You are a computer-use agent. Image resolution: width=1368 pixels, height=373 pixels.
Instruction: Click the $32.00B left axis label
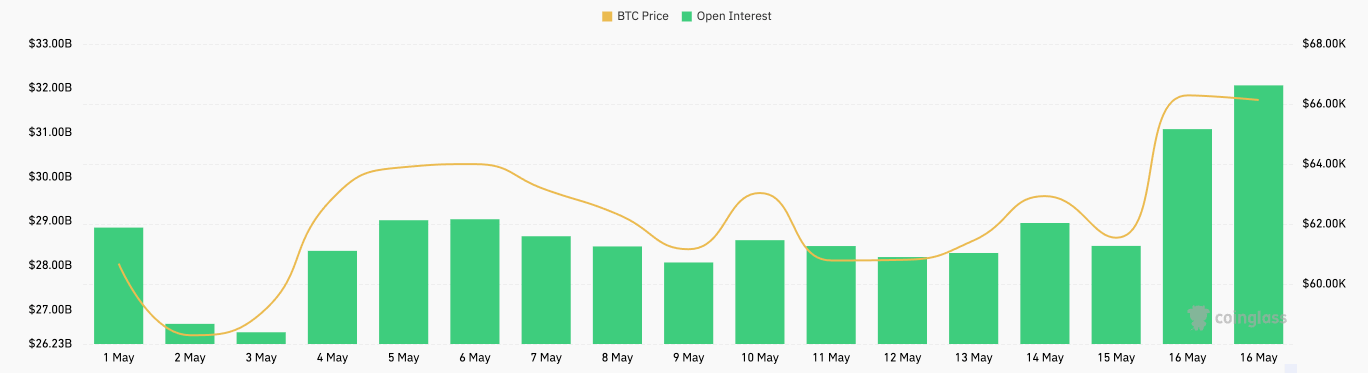point(50,88)
